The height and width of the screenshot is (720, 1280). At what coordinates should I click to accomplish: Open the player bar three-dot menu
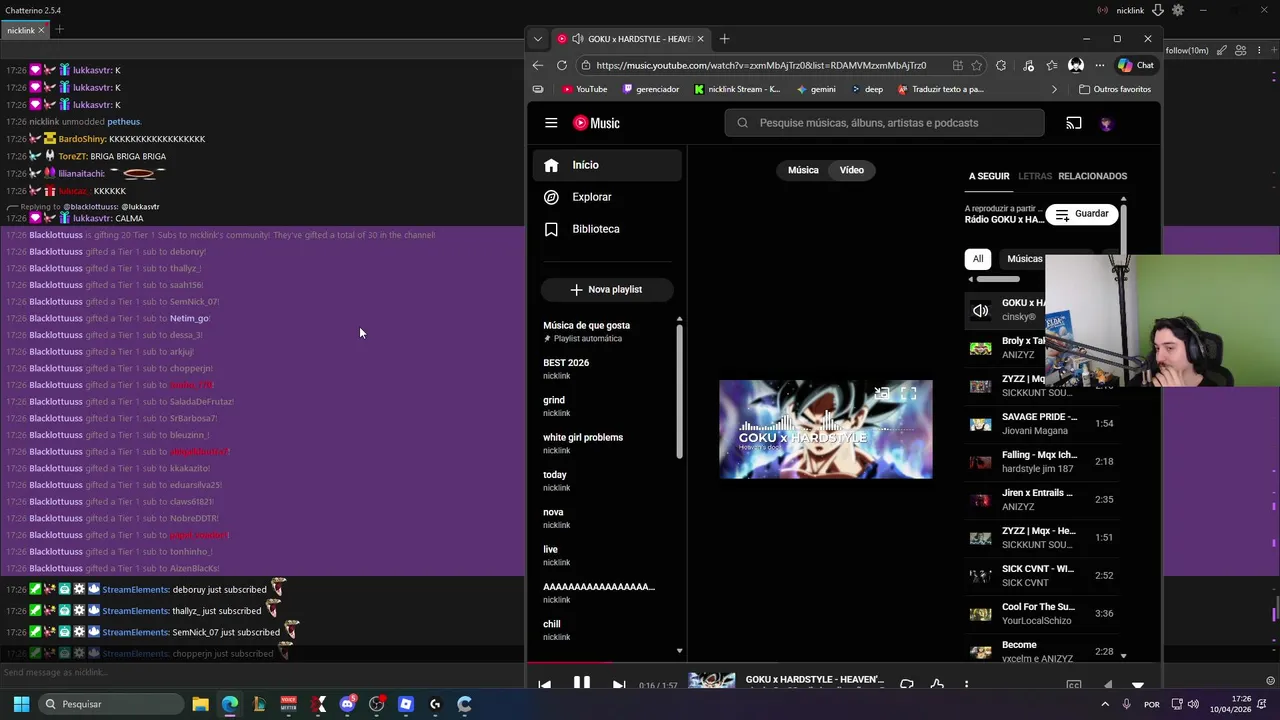966,685
